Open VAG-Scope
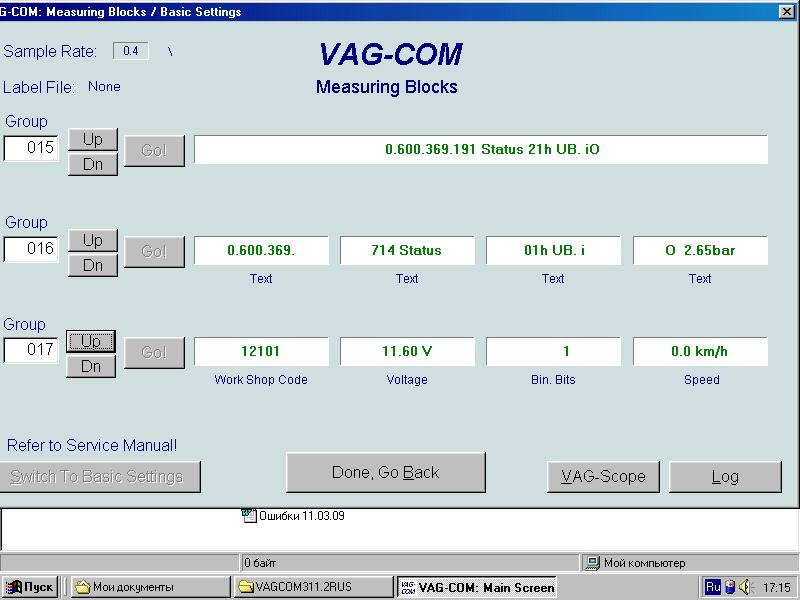Image resolution: width=800 pixels, height=600 pixels. pos(603,476)
